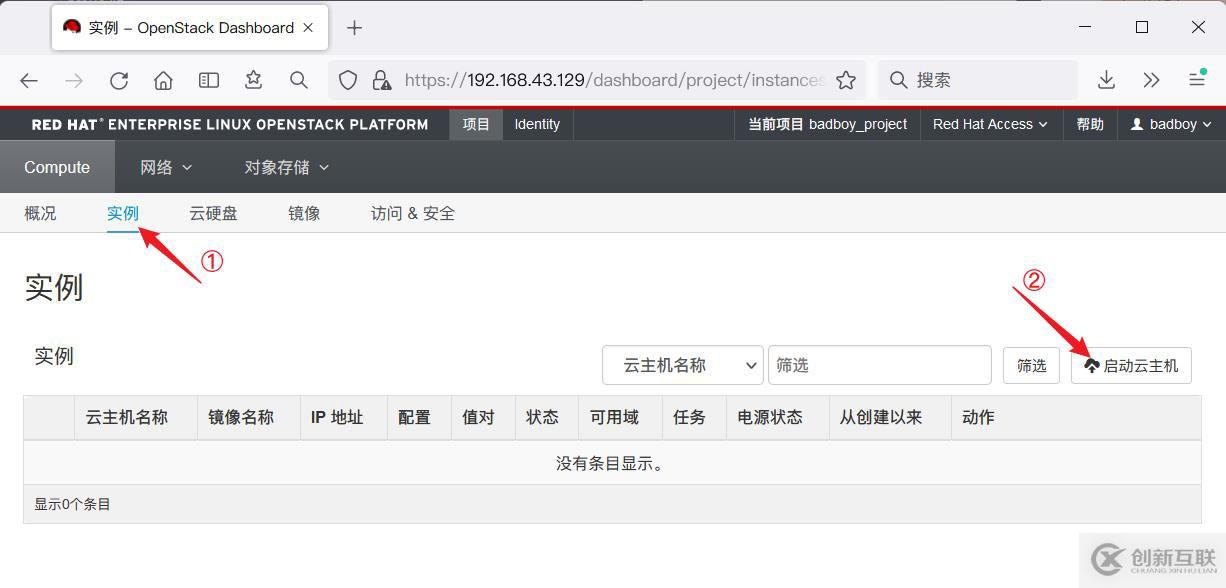Open the browser hamburger menu
This screenshot has width=1226, height=588.
(x=1197, y=81)
